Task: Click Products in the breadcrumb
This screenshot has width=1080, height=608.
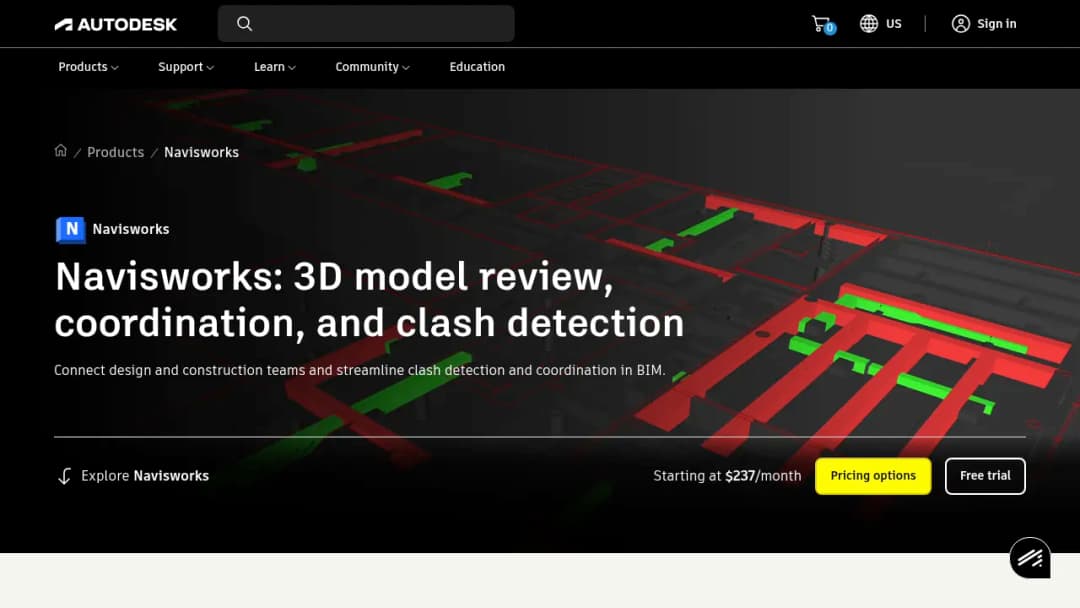Action: tap(116, 152)
